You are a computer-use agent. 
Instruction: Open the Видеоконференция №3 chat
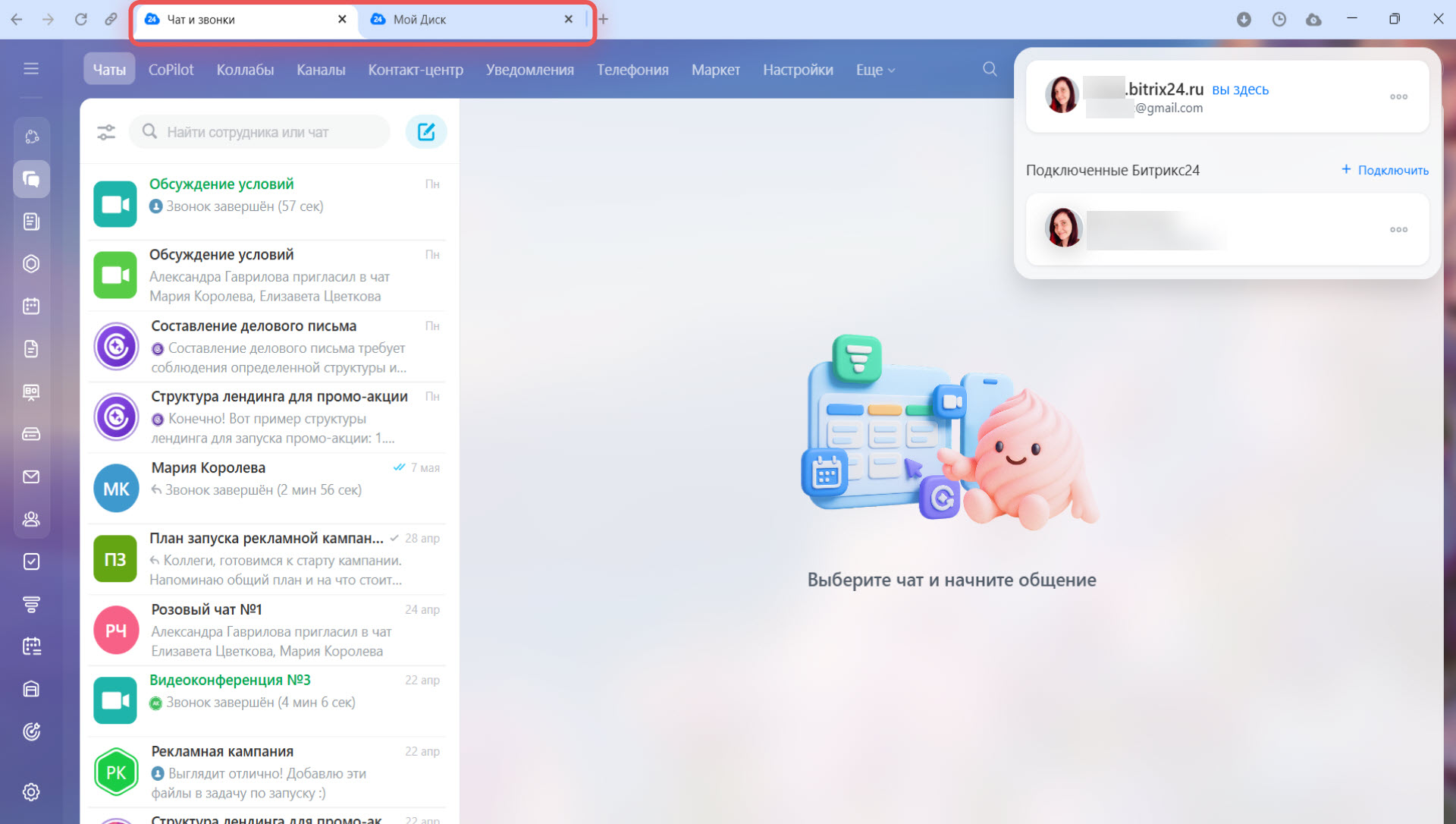(267, 700)
